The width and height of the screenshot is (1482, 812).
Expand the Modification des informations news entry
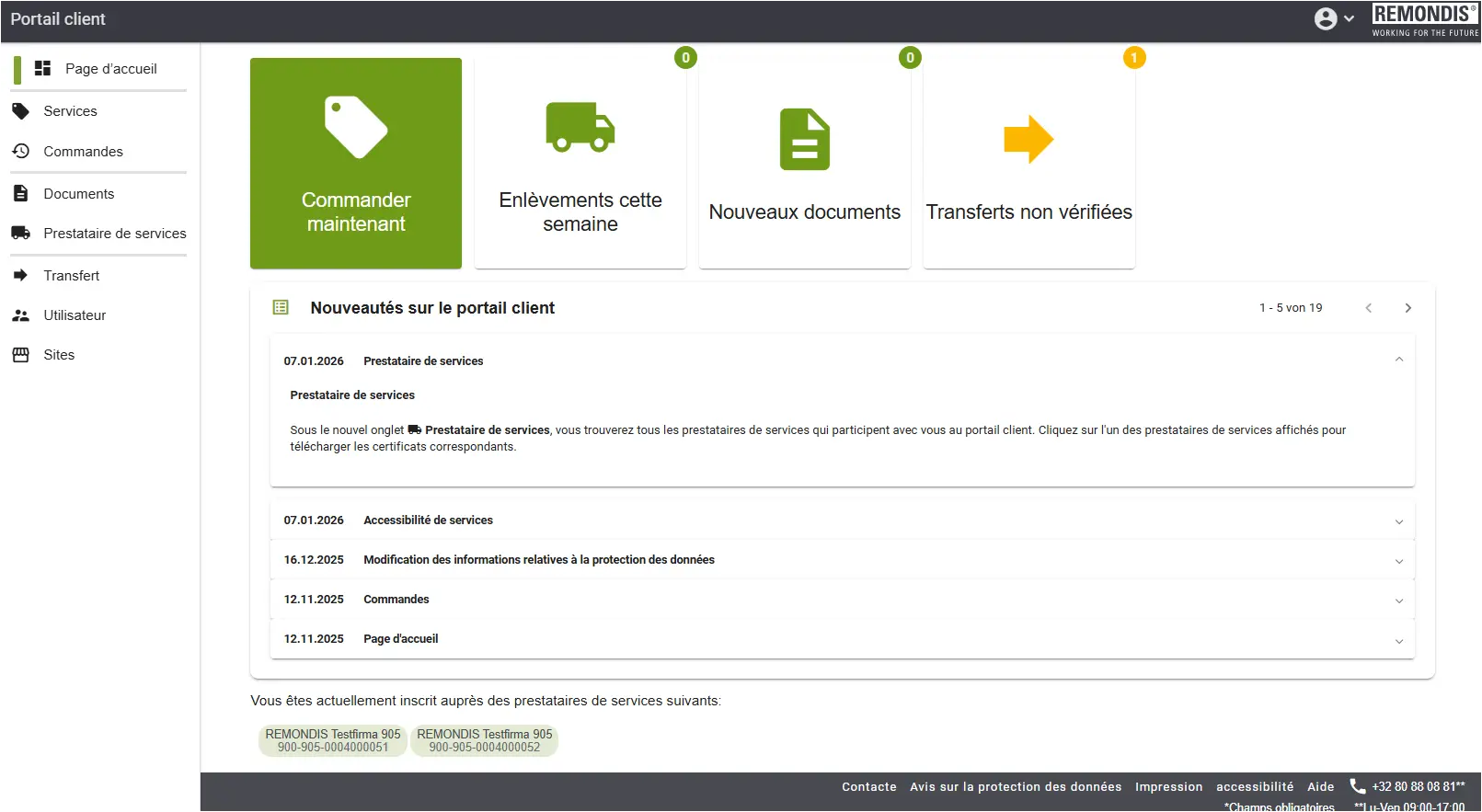click(x=1398, y=561)
